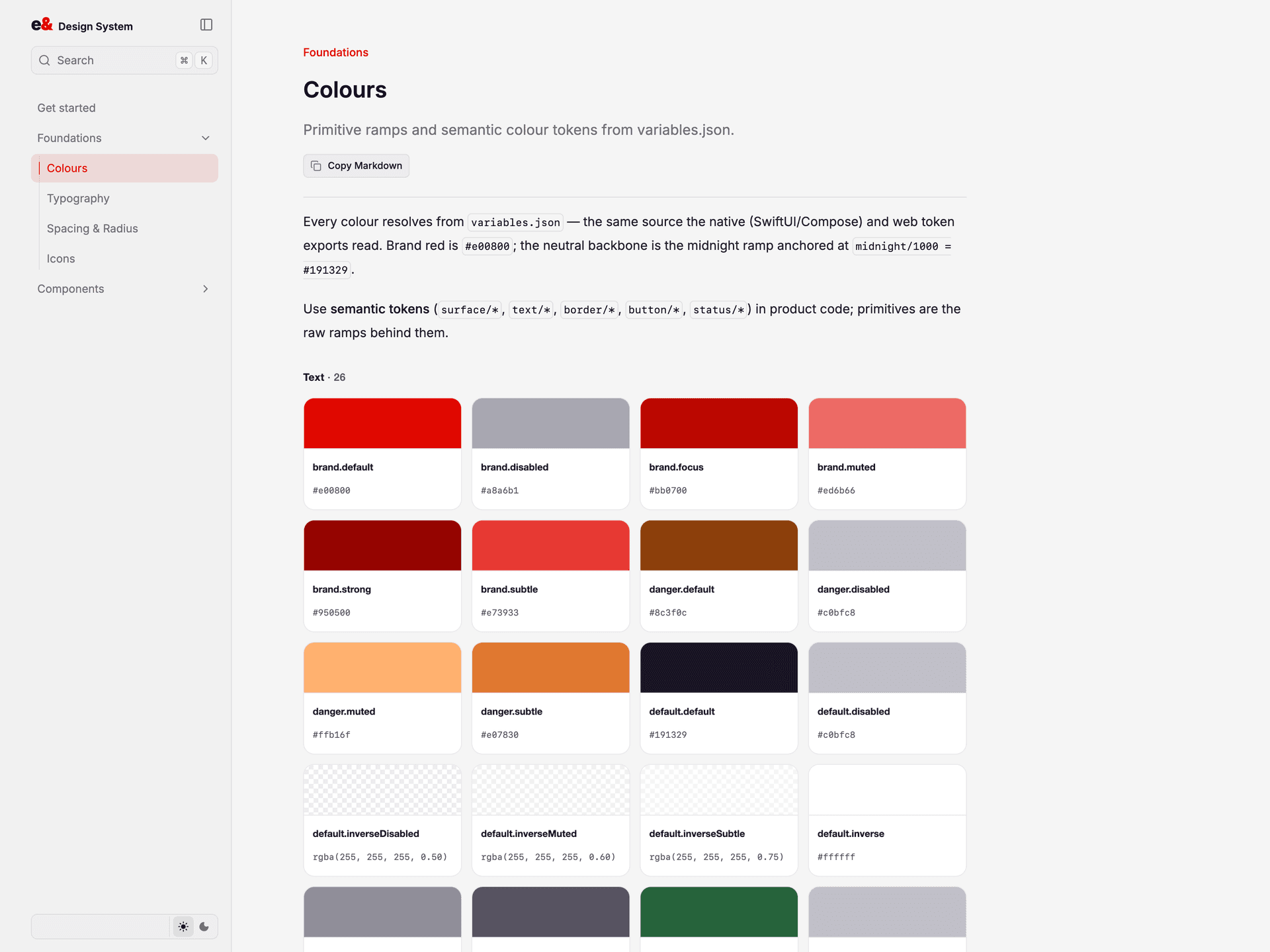Open the Get started page

click(66, 108)
